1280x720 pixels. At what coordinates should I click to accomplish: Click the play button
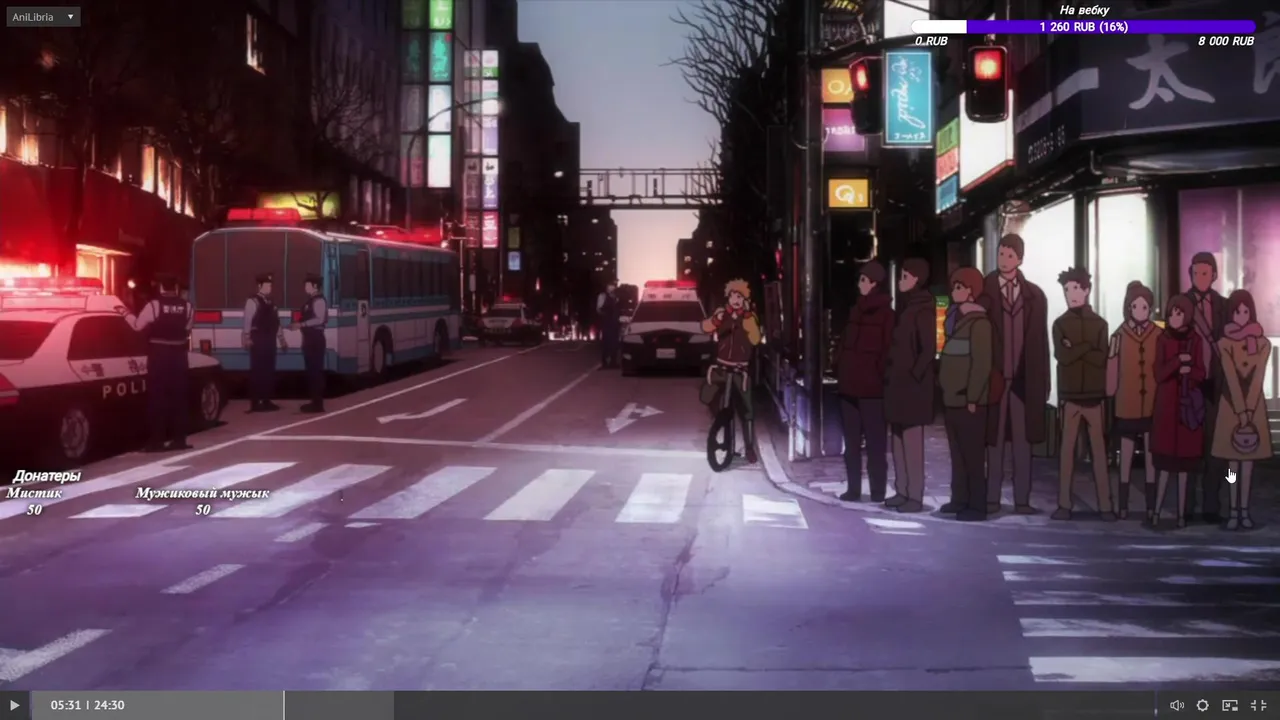click(14, 705)
